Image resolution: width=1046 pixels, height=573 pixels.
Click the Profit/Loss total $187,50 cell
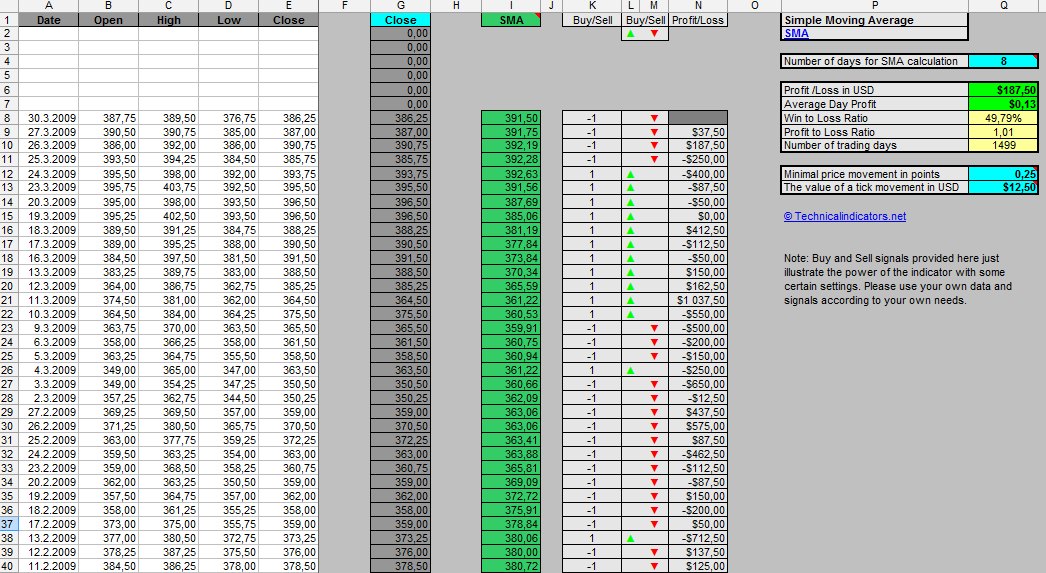pos(1003,90)
